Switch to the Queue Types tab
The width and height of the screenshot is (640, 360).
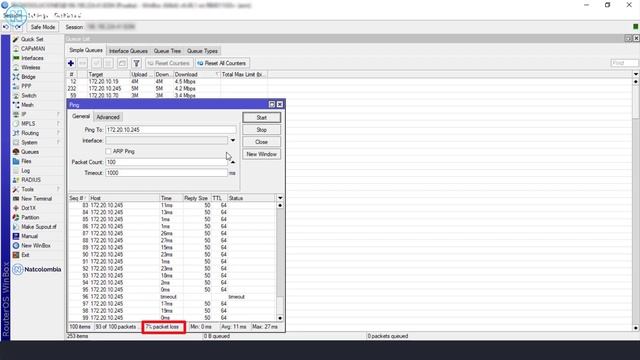pyautogui.click(x=202, y=51)
